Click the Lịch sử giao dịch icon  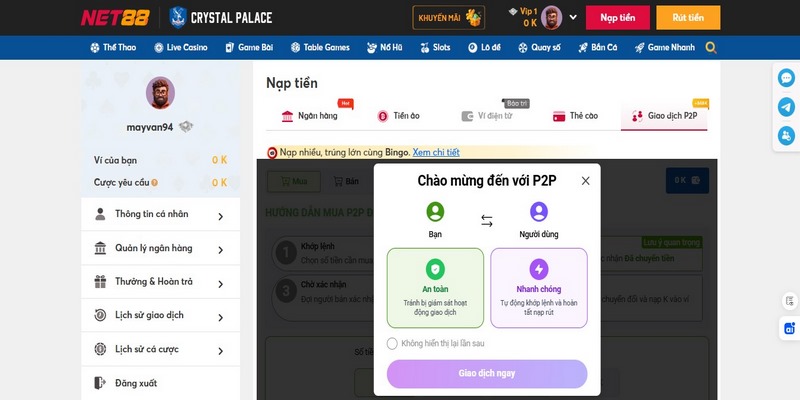pyautogui.click(x=101, y=315)
